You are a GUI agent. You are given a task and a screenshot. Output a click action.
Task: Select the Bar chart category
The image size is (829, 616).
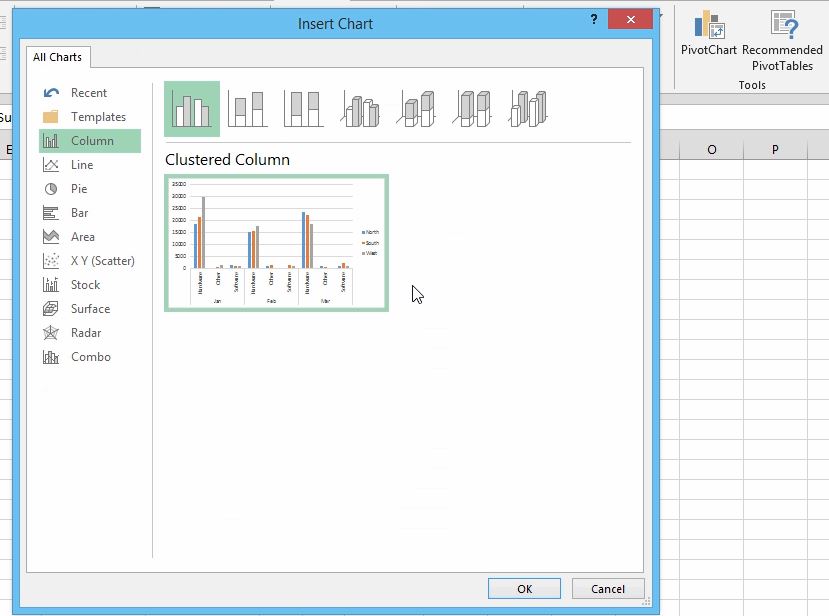tap(79, 213)
